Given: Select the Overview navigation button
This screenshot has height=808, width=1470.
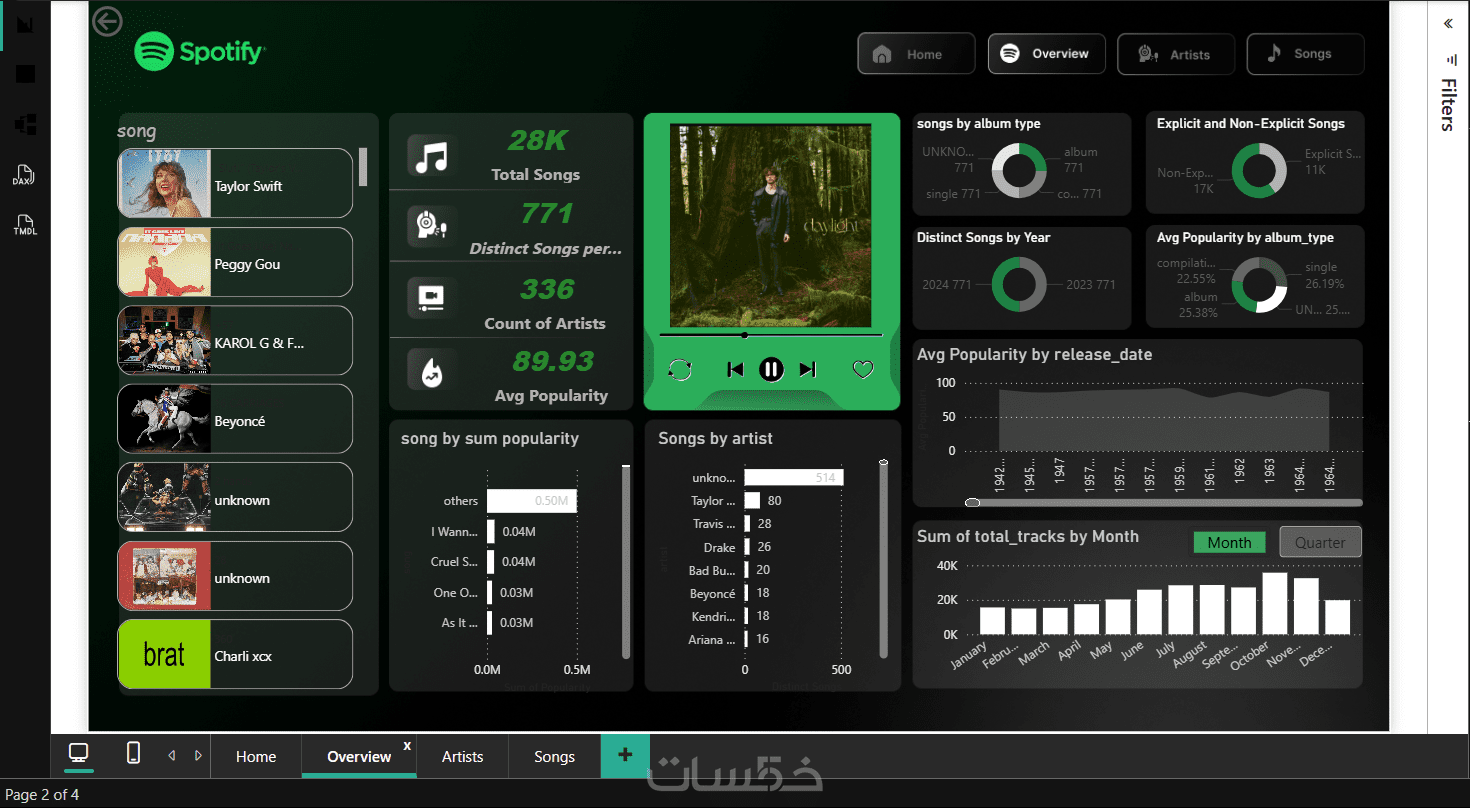Looking at the screenshot, I should [1047, 54].
